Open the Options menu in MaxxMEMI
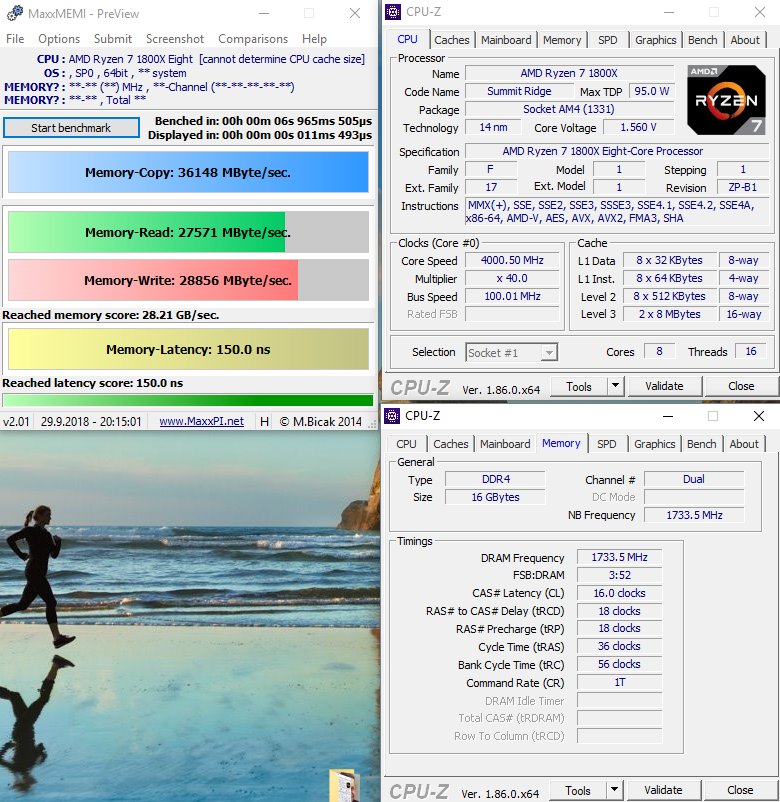Image resolution: width=780 pixels, height=802 pixels. [59, 39]
